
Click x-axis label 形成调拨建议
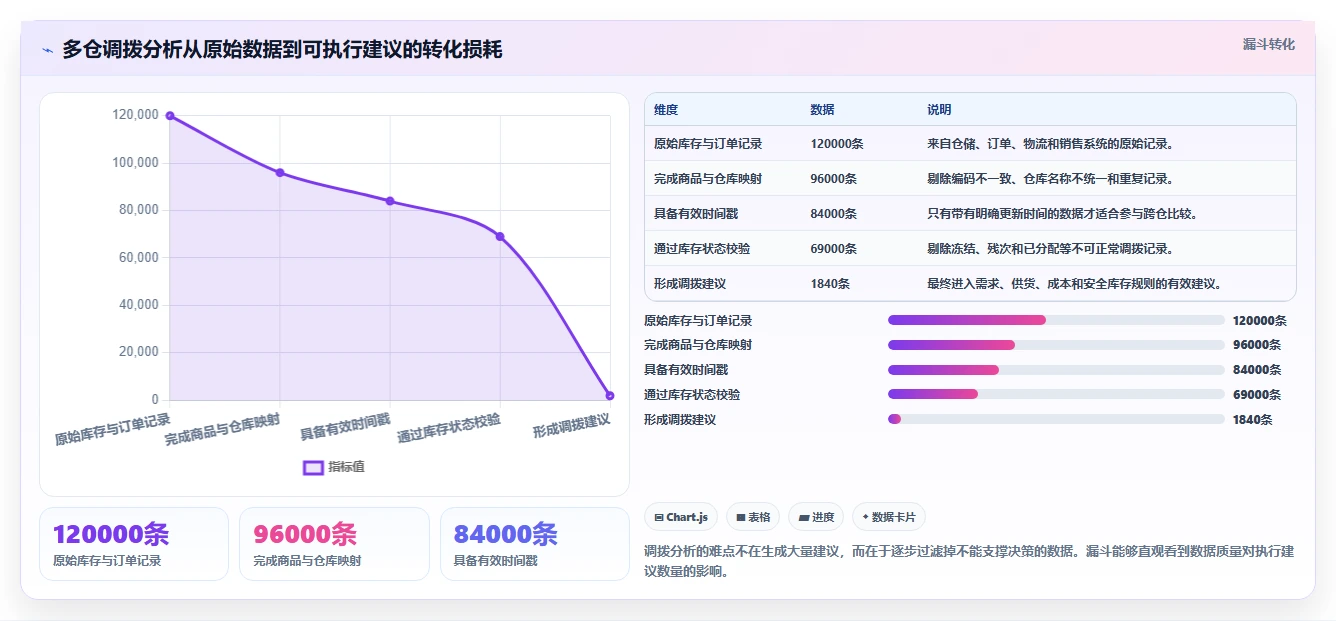coord(571,425)
